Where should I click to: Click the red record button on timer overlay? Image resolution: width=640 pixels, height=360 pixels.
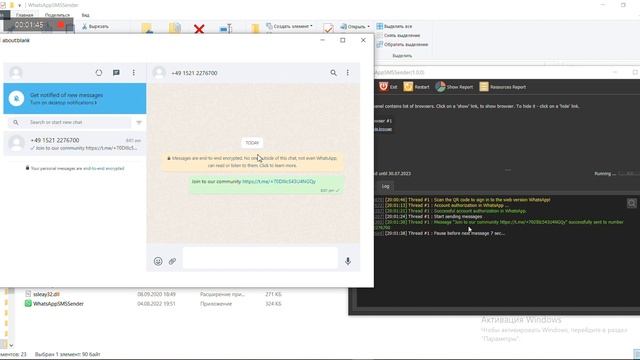(x=61, y=25)
